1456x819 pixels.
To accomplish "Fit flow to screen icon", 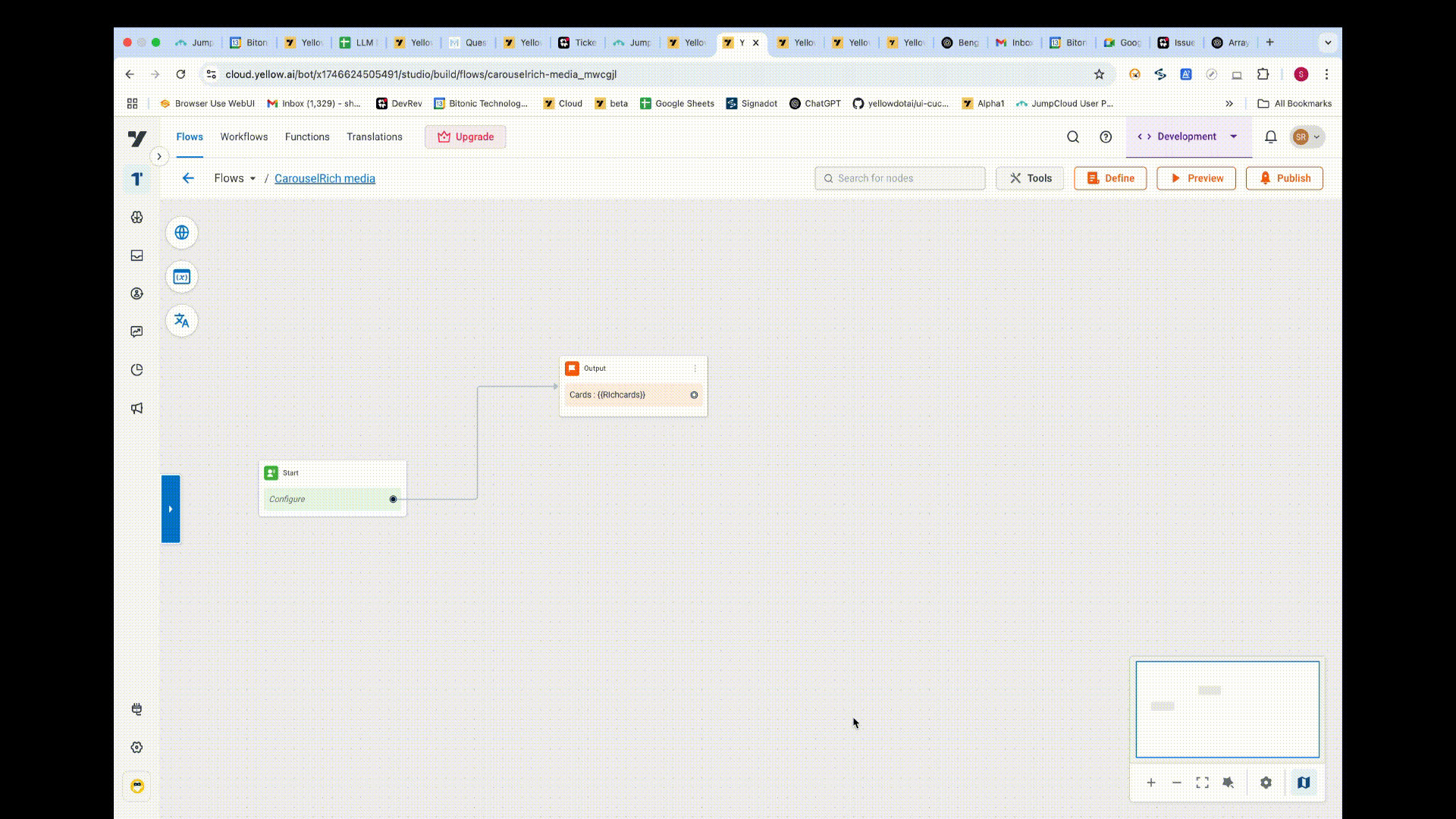I will tap(1203, 783).
